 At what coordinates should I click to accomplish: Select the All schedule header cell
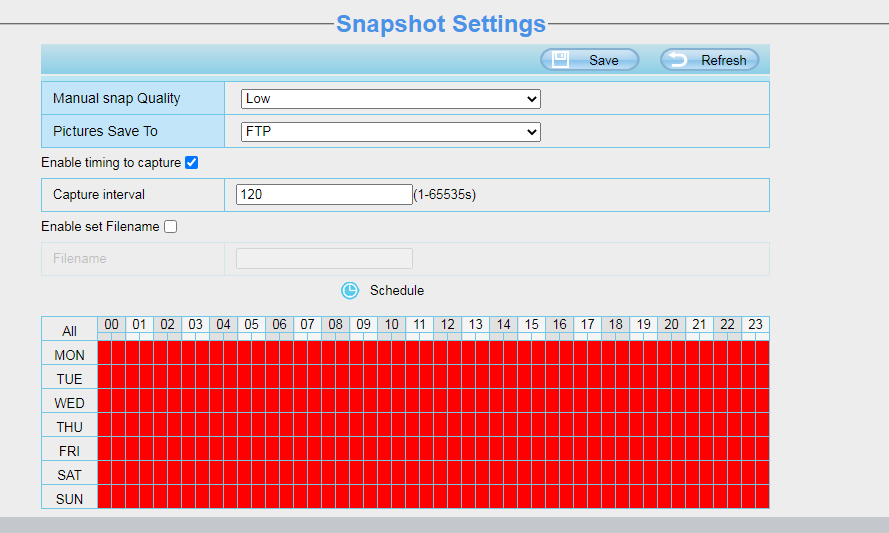pos(69,331)
